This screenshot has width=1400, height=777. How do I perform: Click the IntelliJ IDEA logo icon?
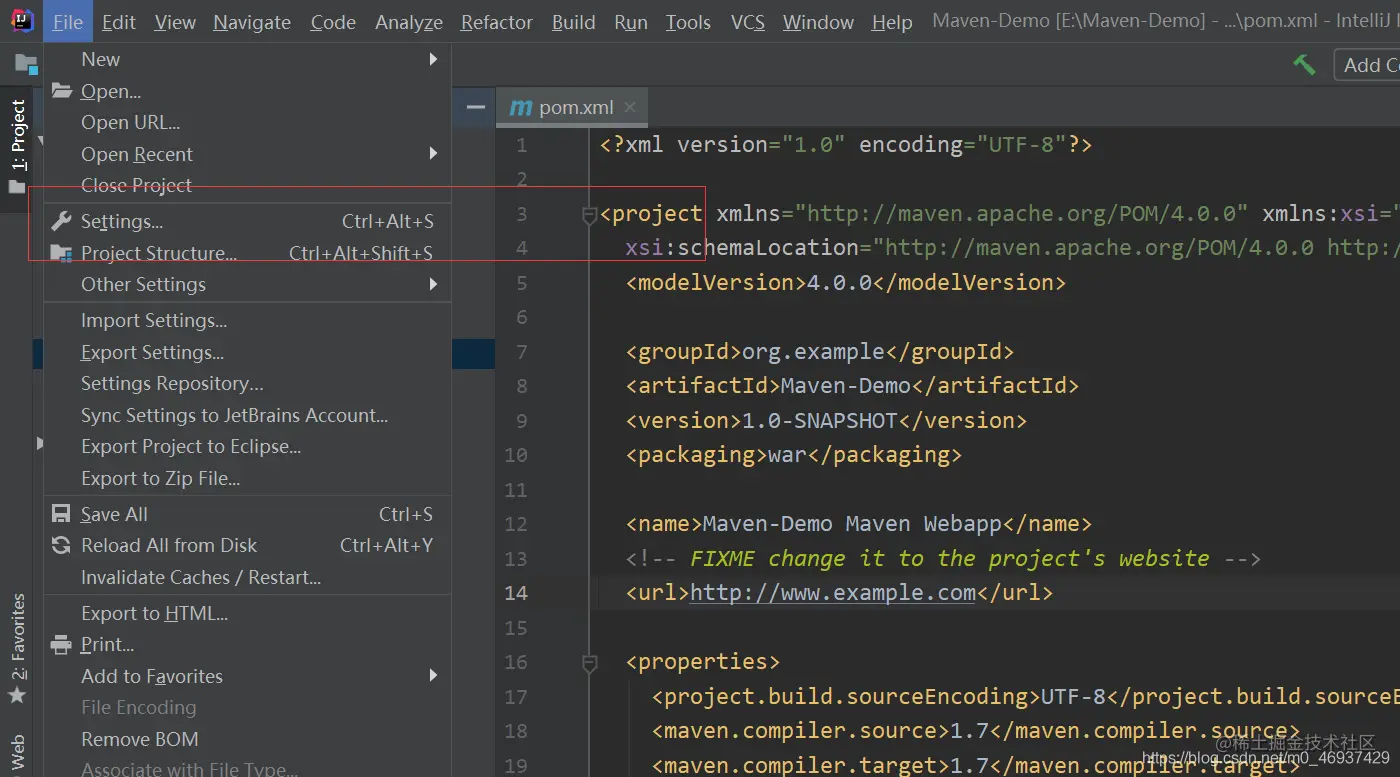[x=21, y=21]
